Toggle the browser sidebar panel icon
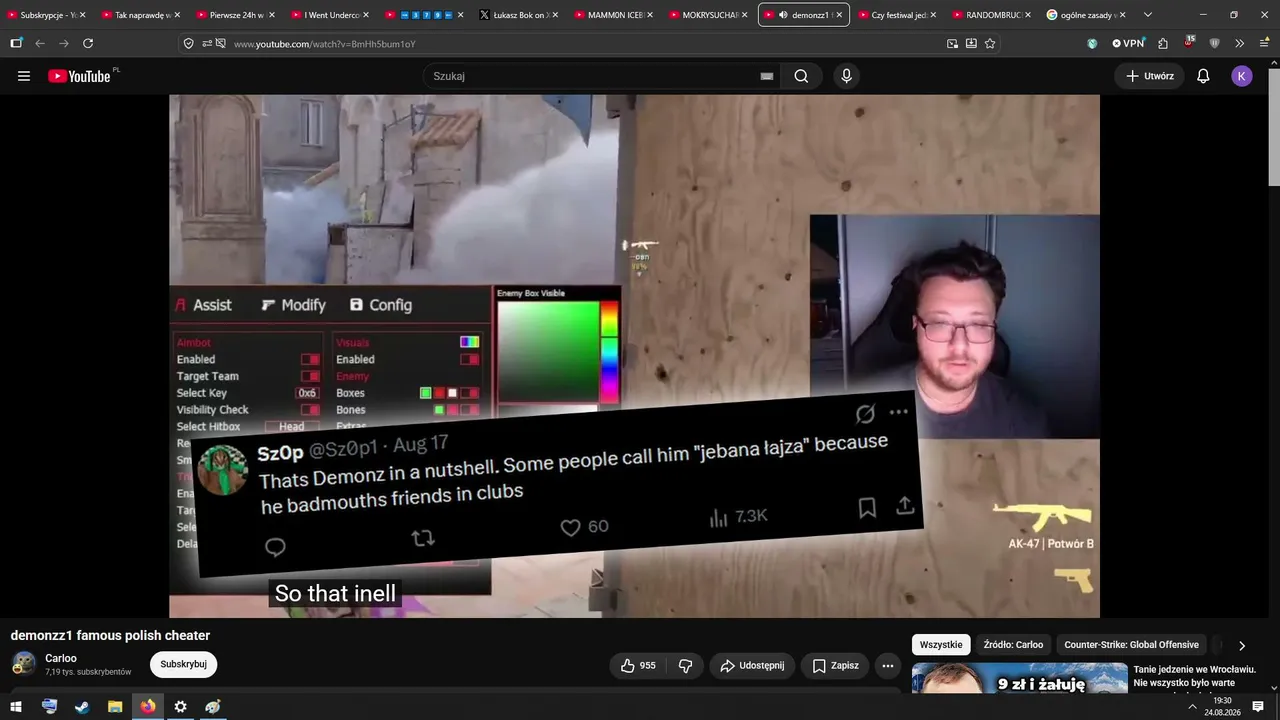This screenshot has width=1280, height=720. 16,44
